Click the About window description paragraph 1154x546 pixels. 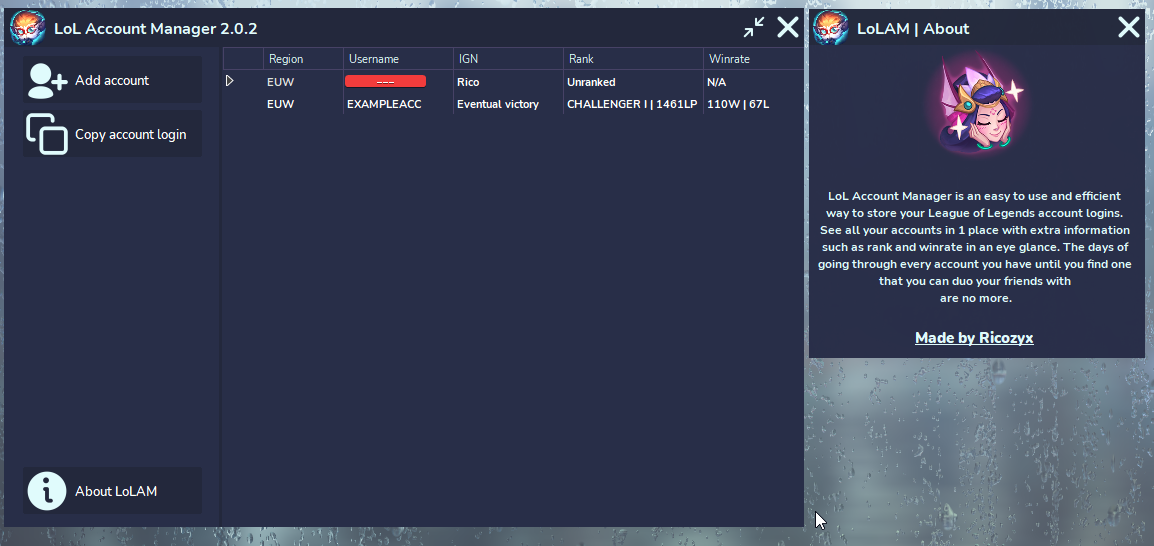pos(975,247)
